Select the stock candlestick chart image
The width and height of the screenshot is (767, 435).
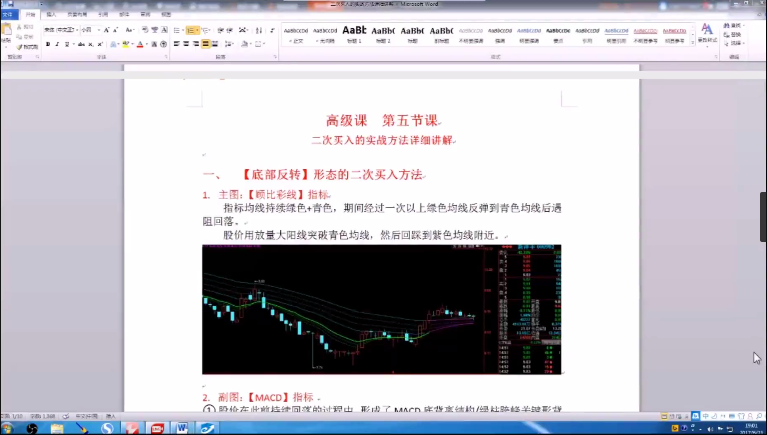(x=382, y=309)
